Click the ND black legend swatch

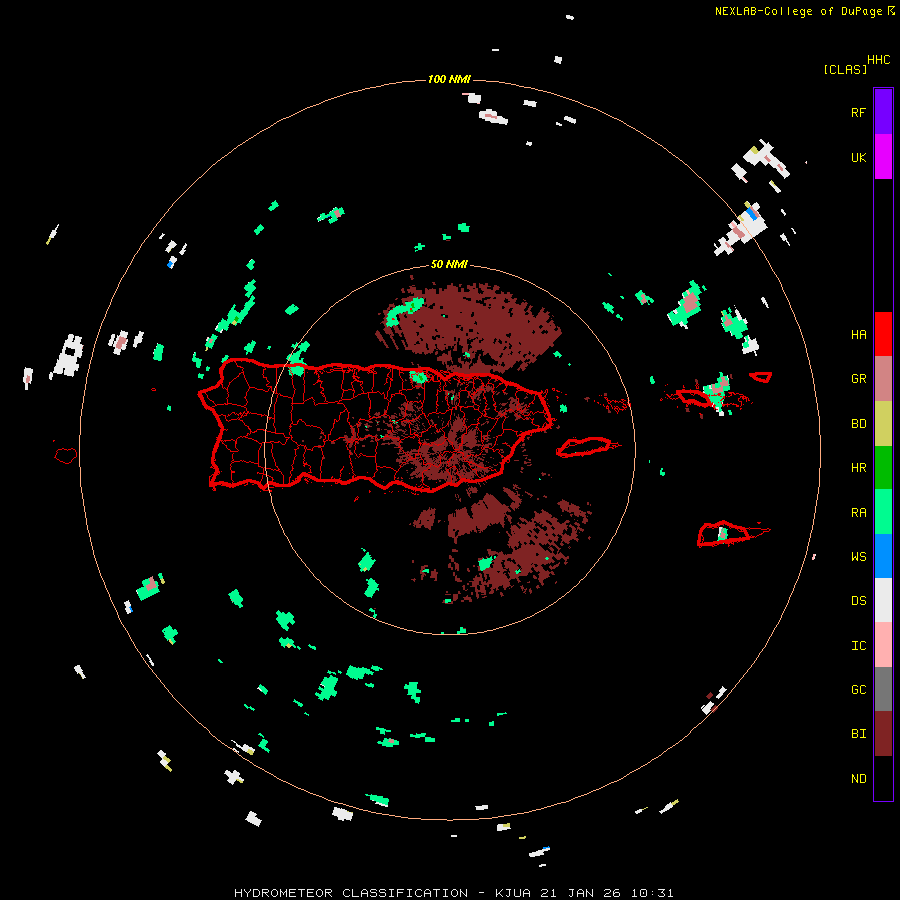pos(883,778)
